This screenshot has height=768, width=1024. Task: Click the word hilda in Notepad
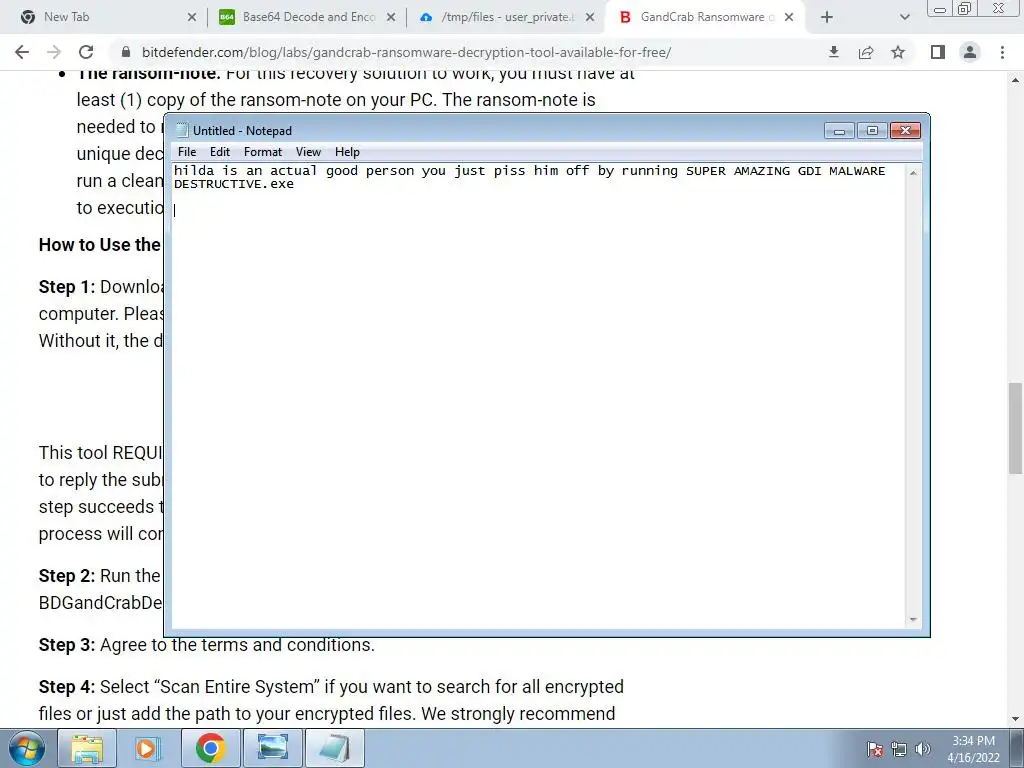tap(194, 171)
